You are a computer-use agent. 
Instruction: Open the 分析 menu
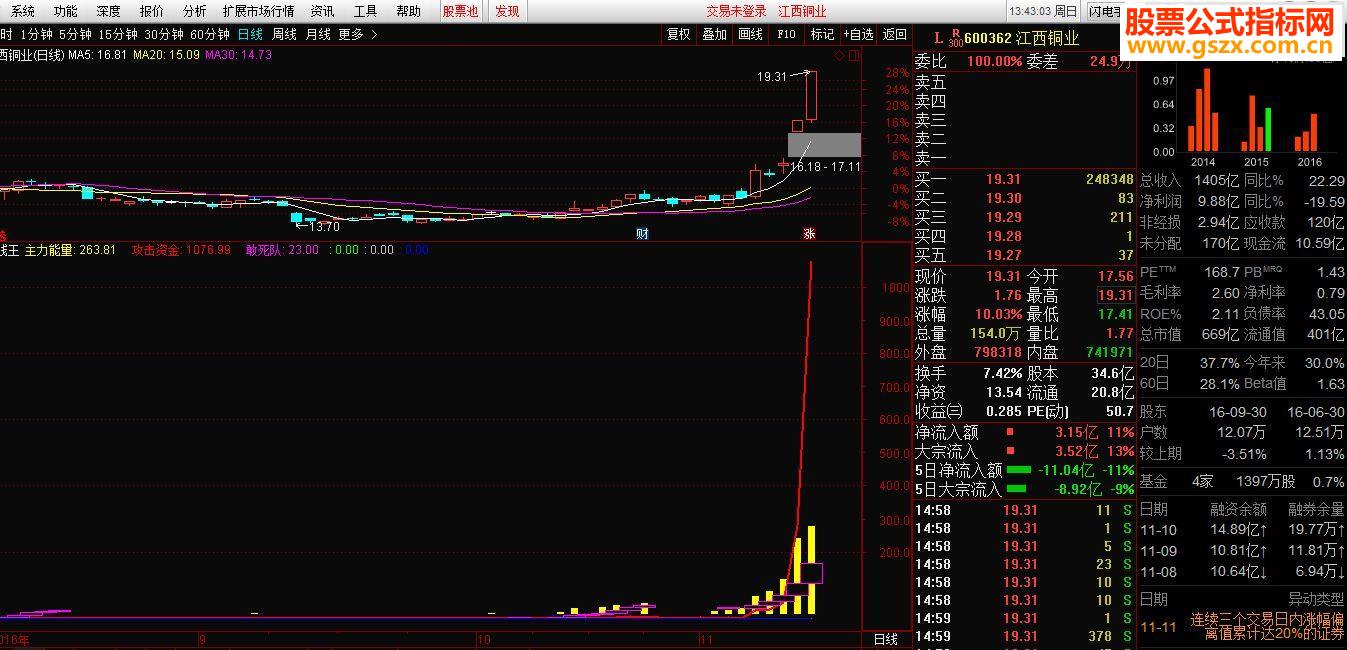(195, 11)
